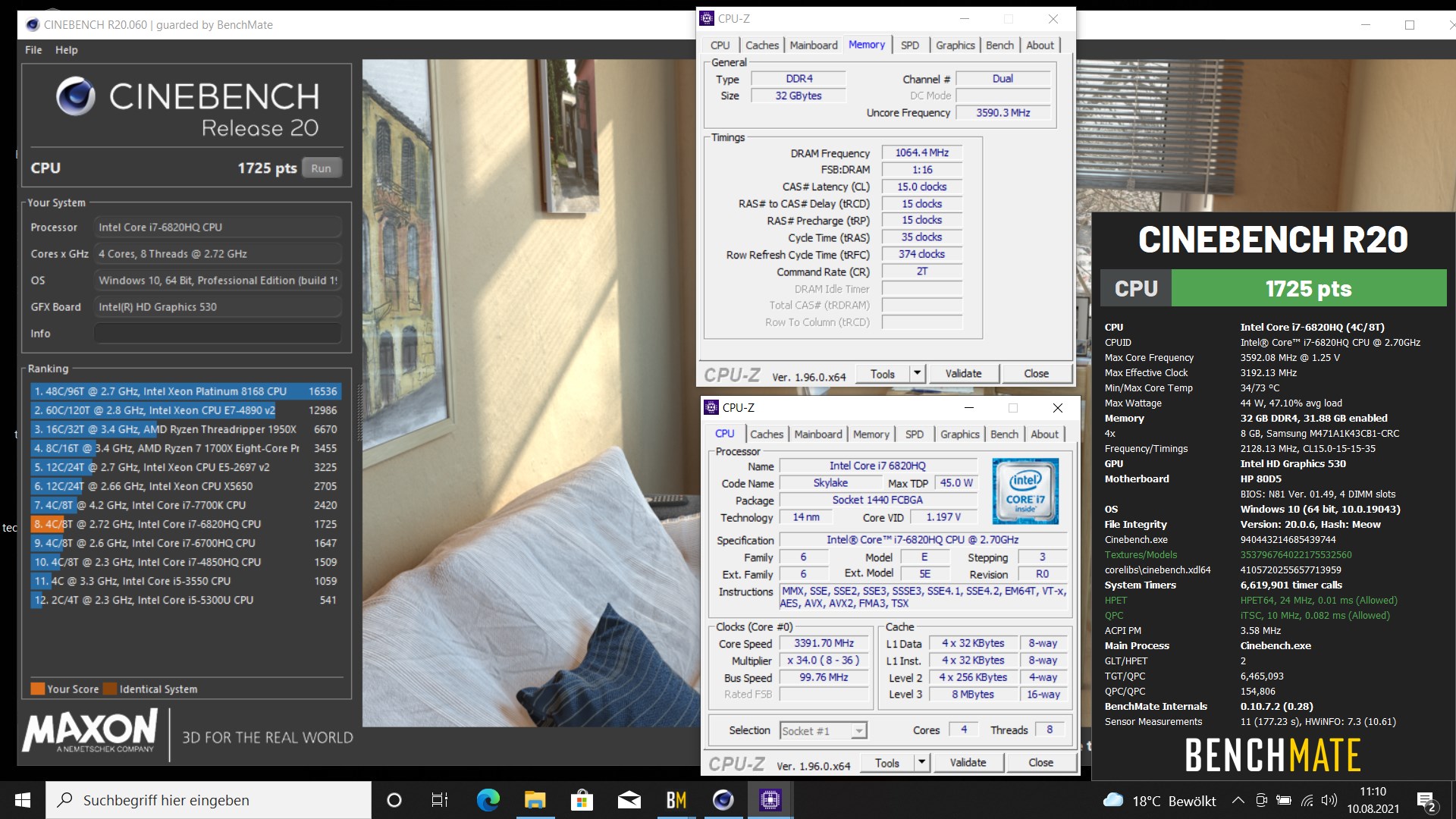Screen dimensions: 1456x819
Task: Click the Cinebench sphere logo
Action: 76,96
